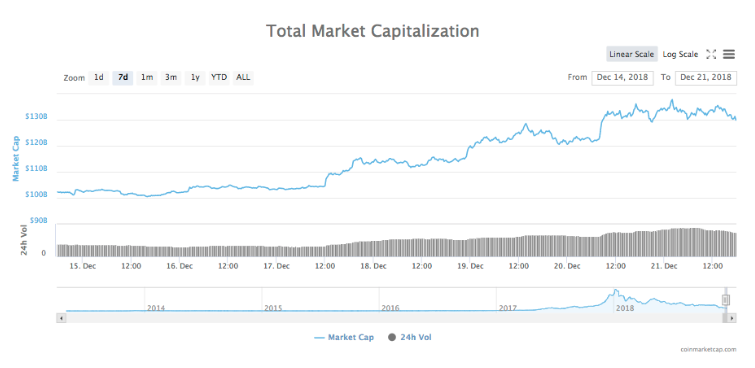Choose the YTD zoom option
The image size is (755, 368).
pos(219,78)
